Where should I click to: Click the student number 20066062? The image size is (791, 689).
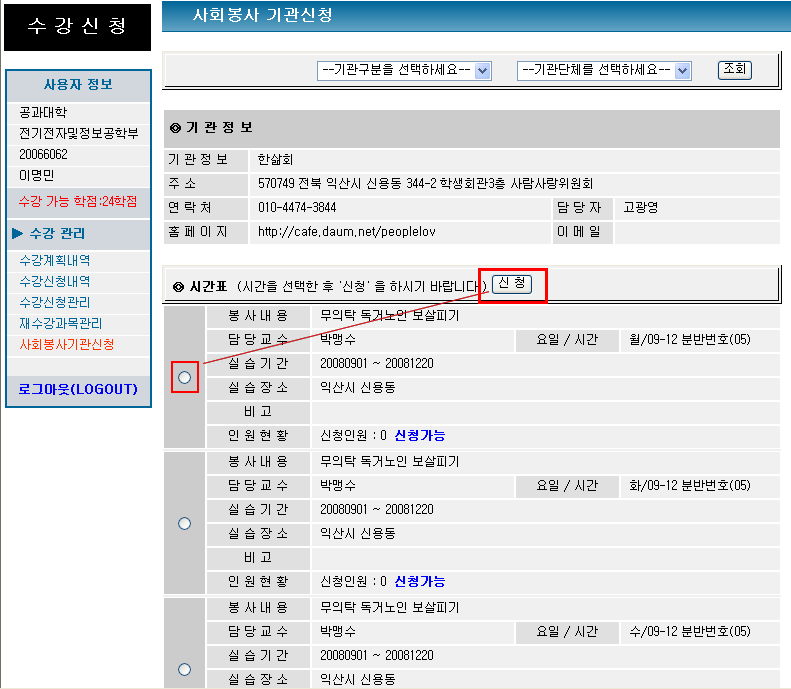(43, 154)
